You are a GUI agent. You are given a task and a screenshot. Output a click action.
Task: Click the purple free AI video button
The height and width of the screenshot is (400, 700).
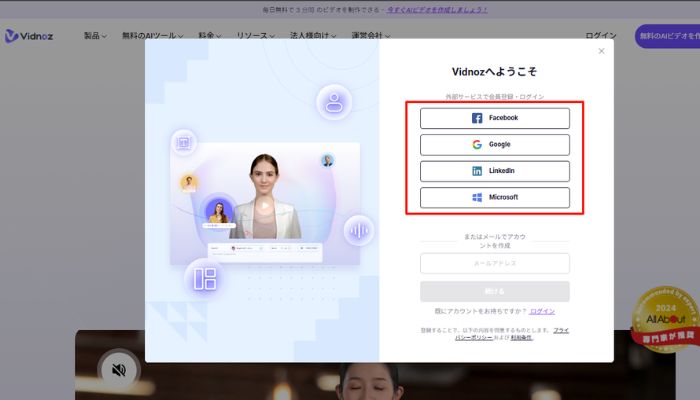tap(667, 36)
